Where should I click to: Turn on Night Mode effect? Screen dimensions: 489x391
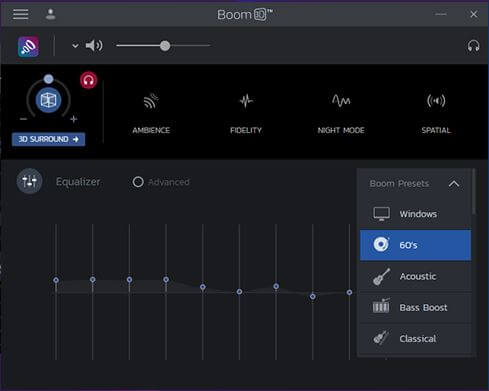341,113
